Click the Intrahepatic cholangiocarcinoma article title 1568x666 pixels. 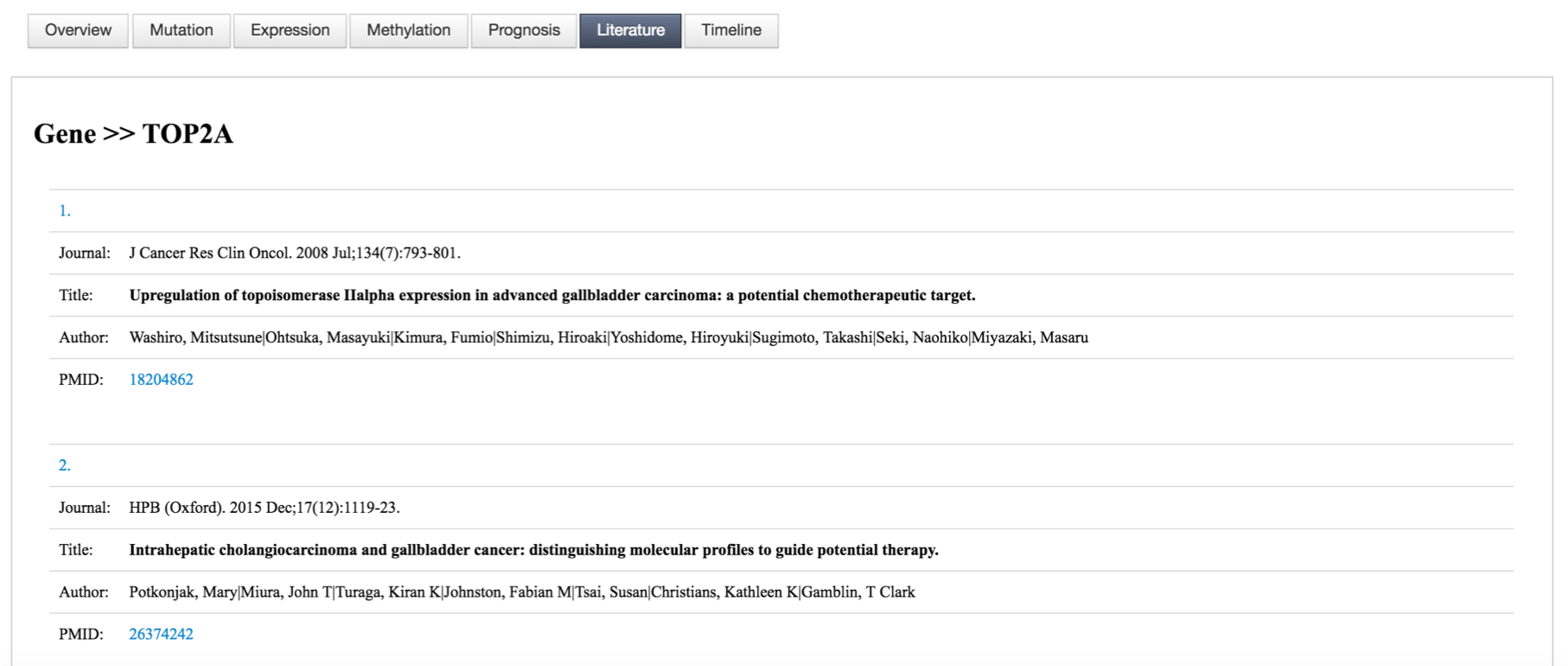pyautogui.click(x=533, y=550)
